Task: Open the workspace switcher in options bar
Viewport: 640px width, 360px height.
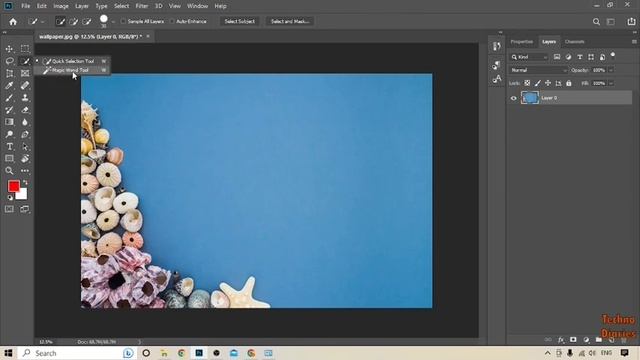Action: [x=611, y=22]
